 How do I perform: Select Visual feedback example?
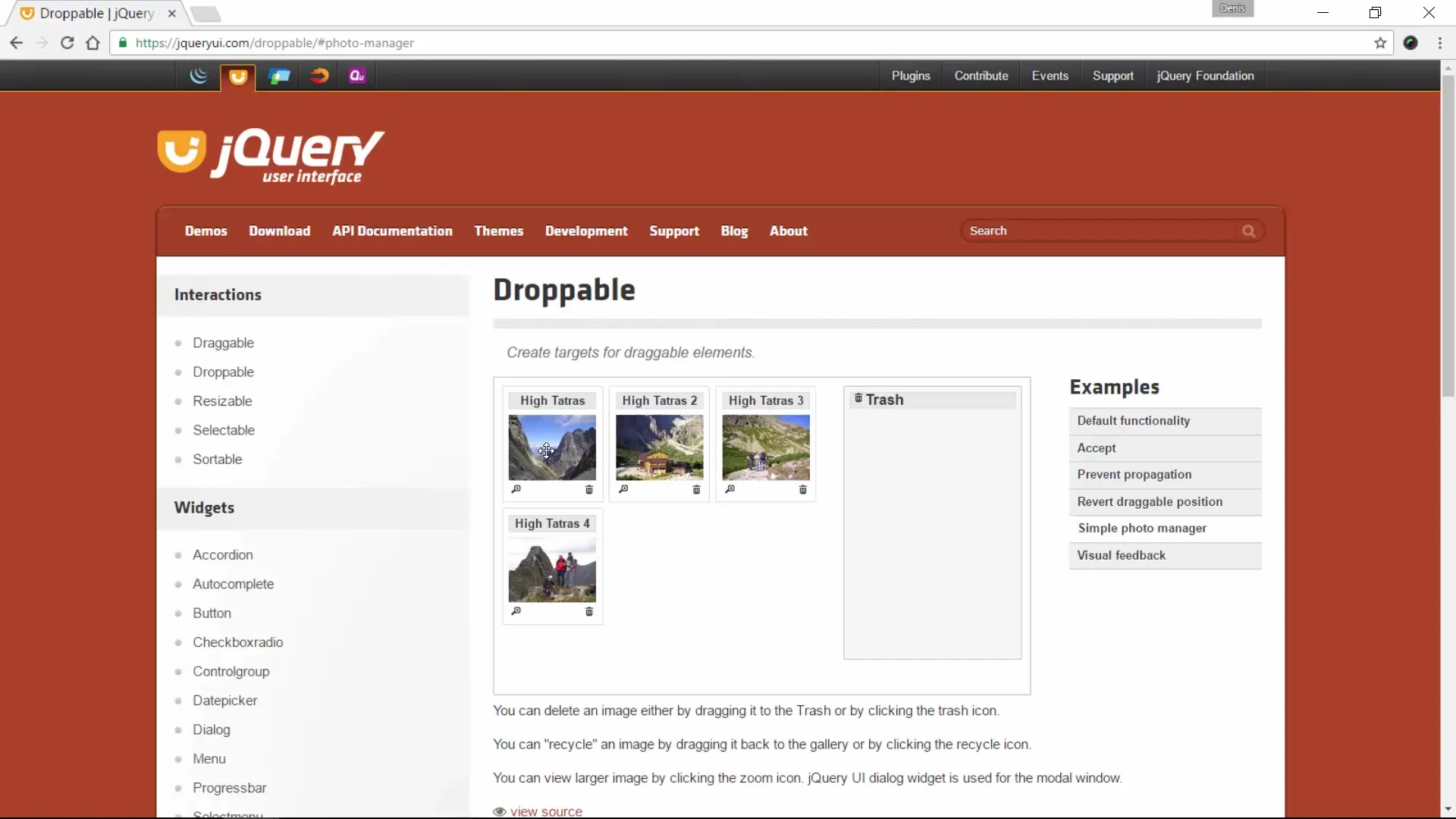click(1166, 556)
